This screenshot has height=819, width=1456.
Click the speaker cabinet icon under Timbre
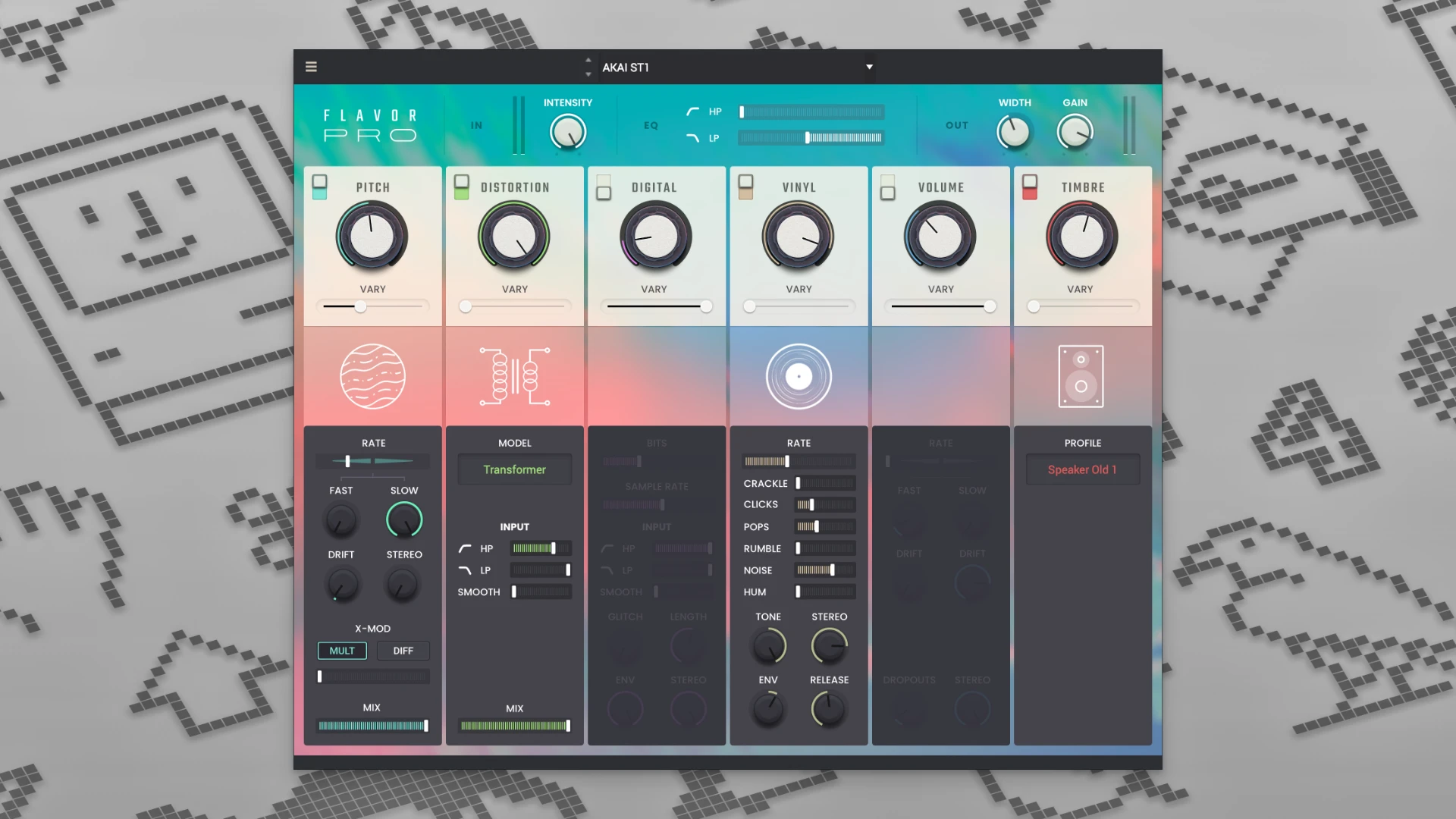point(1081,376)
